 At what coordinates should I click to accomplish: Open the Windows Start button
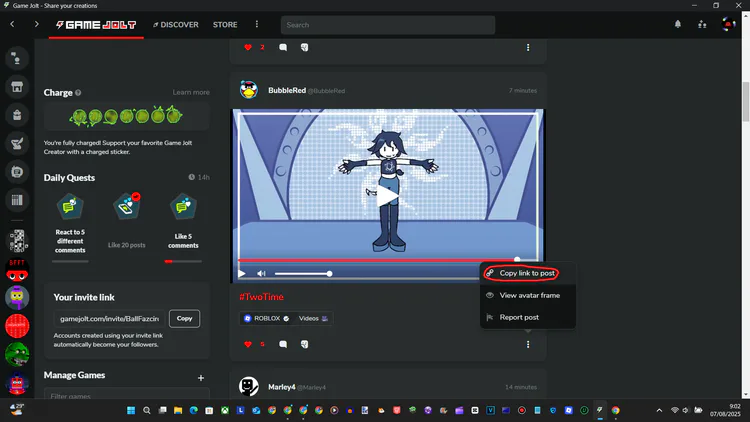[131, 411]
